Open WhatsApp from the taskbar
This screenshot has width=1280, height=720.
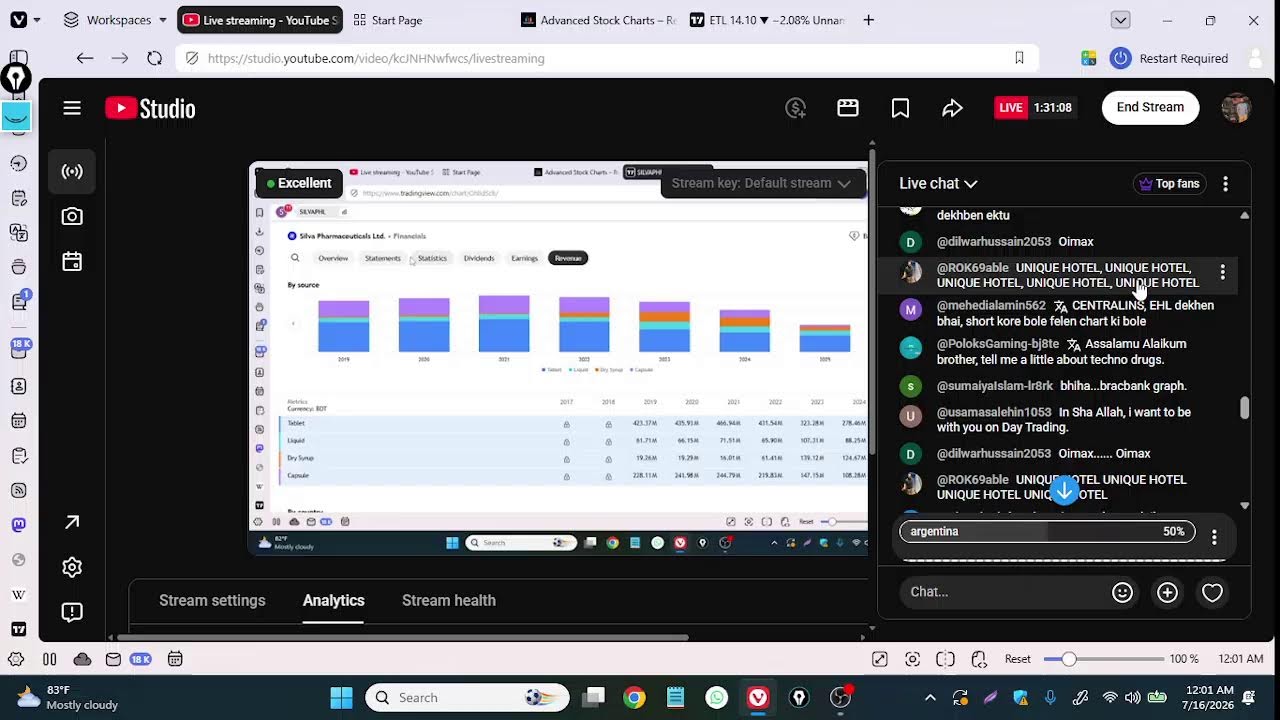[717, 698]
